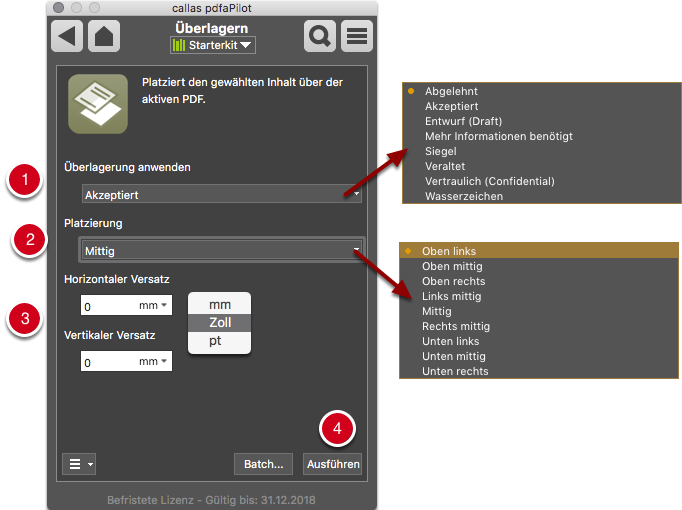Viewport: 682px width, 510px height.
Task: Select Oben links placement
Action: [x=539, y=251]
